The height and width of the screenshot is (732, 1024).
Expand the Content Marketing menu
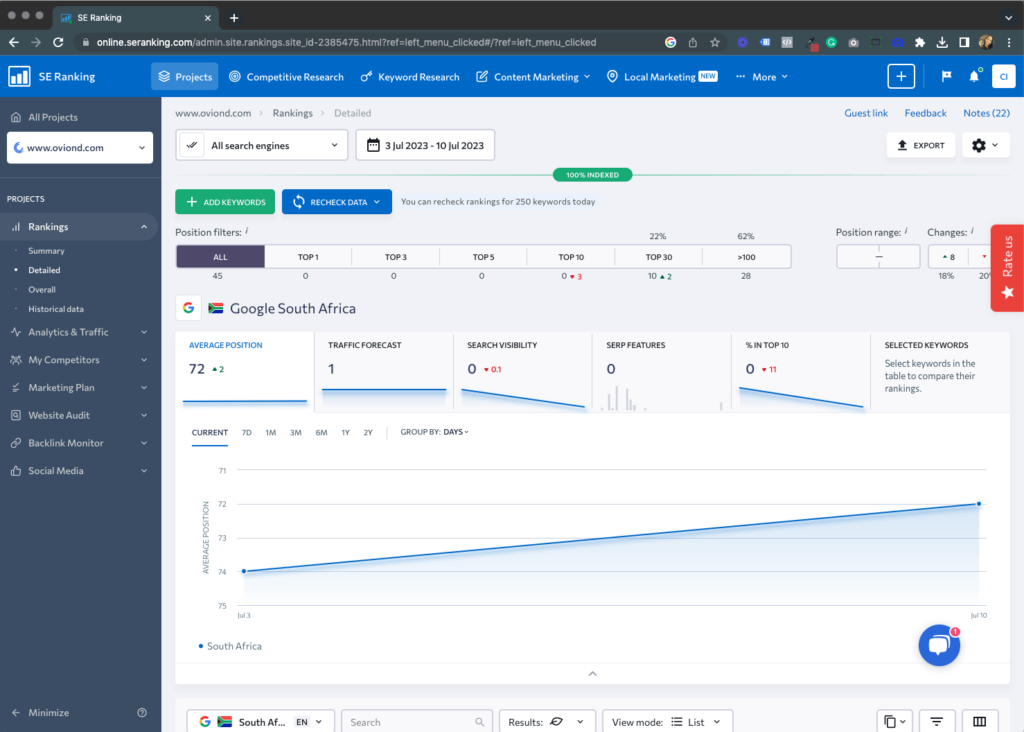point(533,76)
